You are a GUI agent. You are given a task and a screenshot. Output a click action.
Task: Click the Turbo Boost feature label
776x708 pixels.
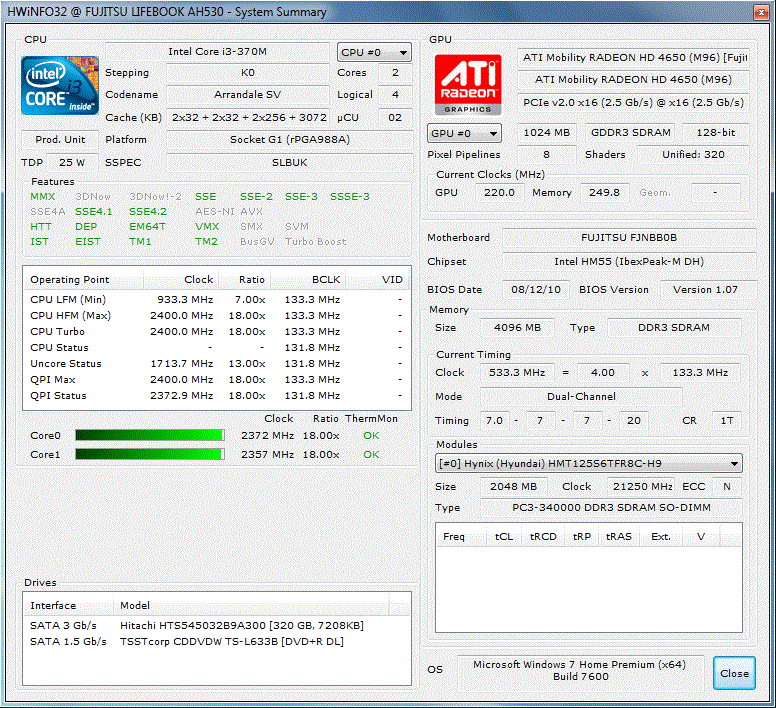(316, 242)
